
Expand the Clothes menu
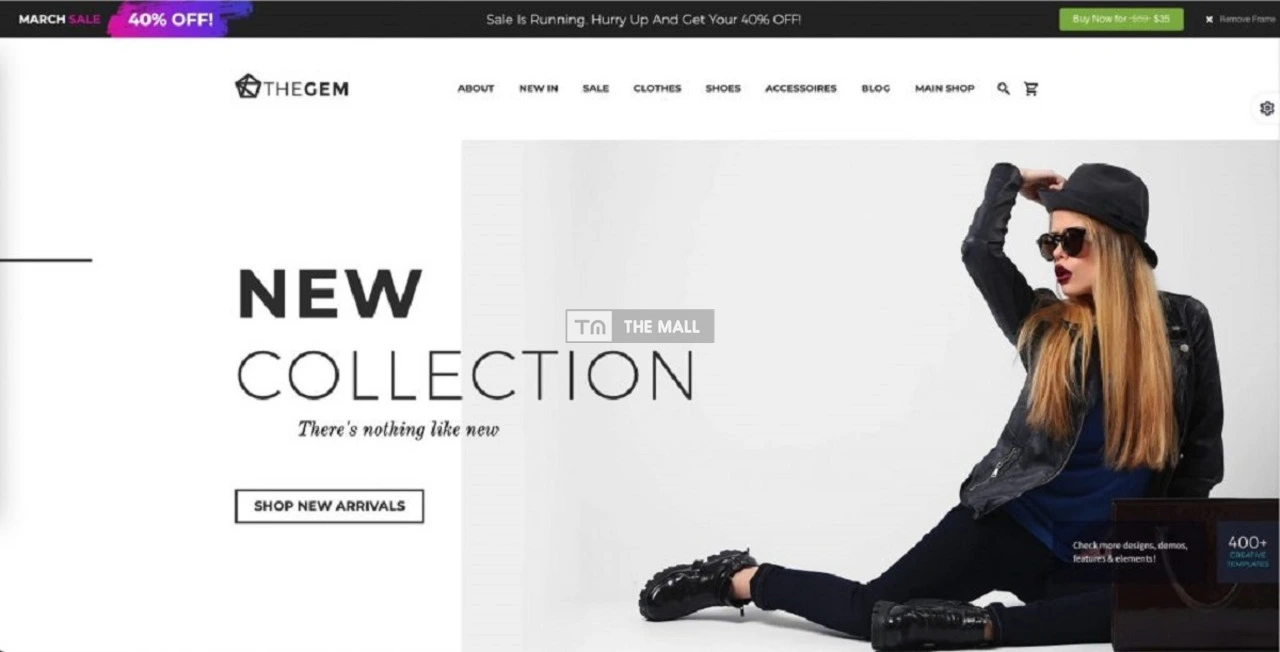coord(657,88)
